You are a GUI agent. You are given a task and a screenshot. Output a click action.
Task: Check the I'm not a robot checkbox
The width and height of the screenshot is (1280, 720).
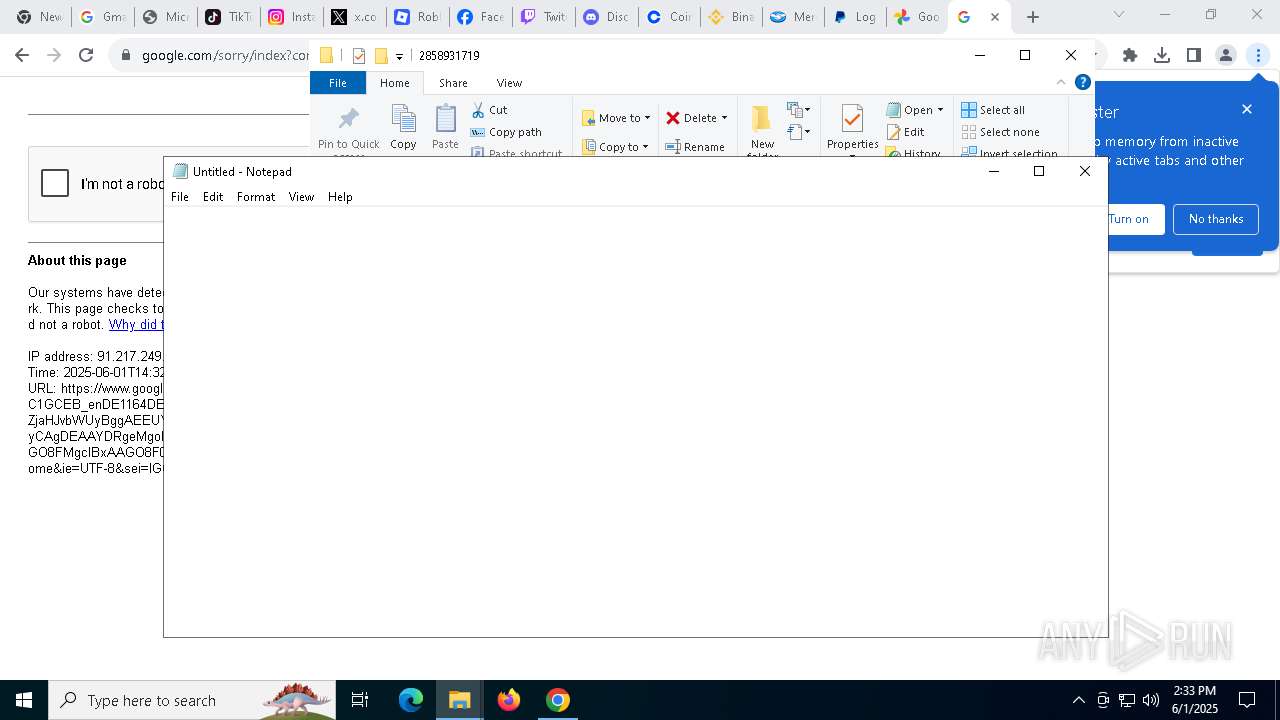55,183
